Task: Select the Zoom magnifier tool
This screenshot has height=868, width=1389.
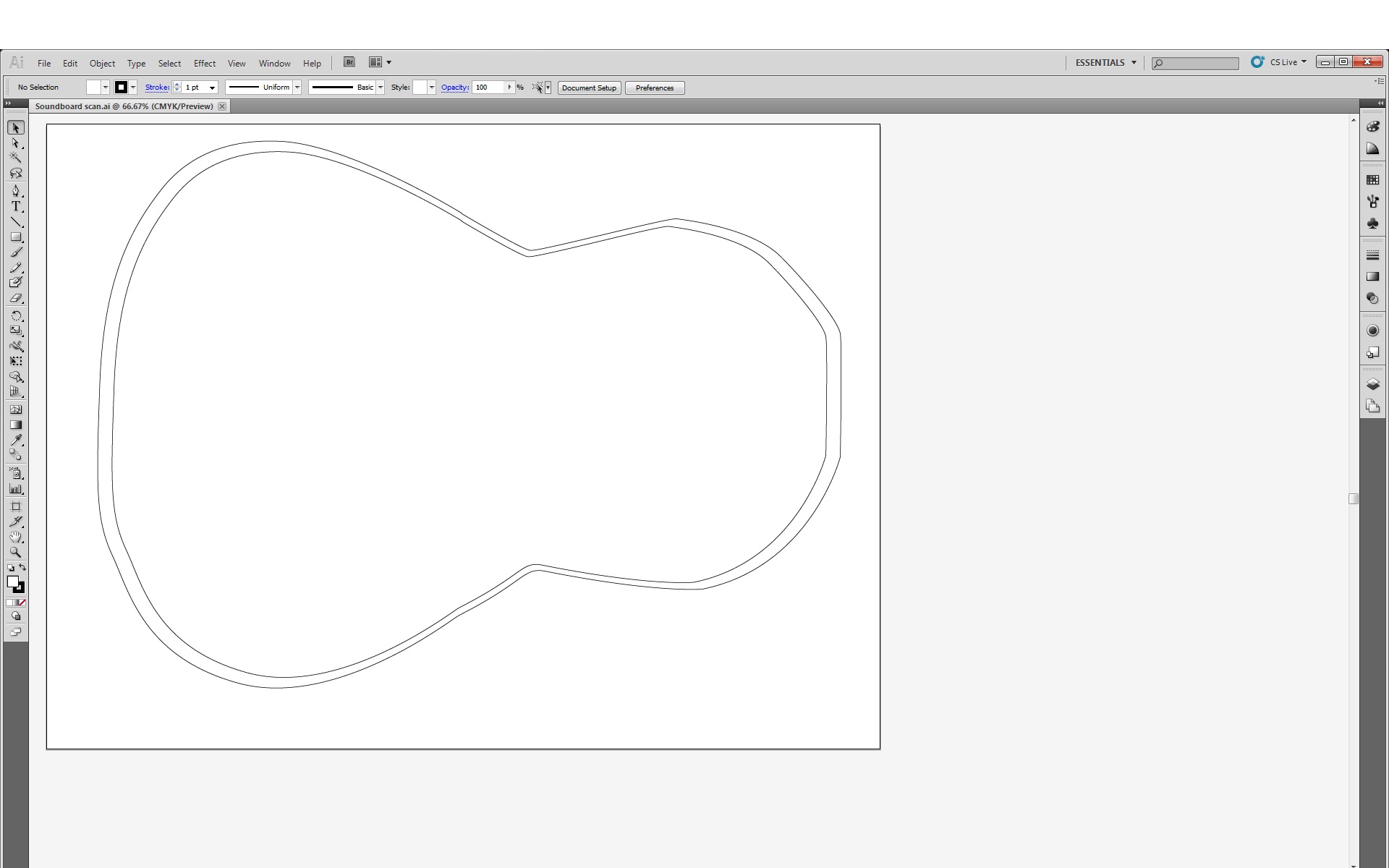Action: tap(16, 552)
